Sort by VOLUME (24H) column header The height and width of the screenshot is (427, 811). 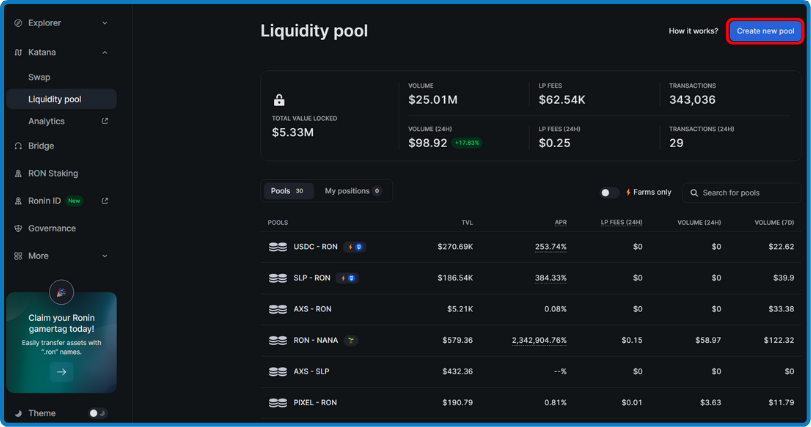[x=699, y=222]
